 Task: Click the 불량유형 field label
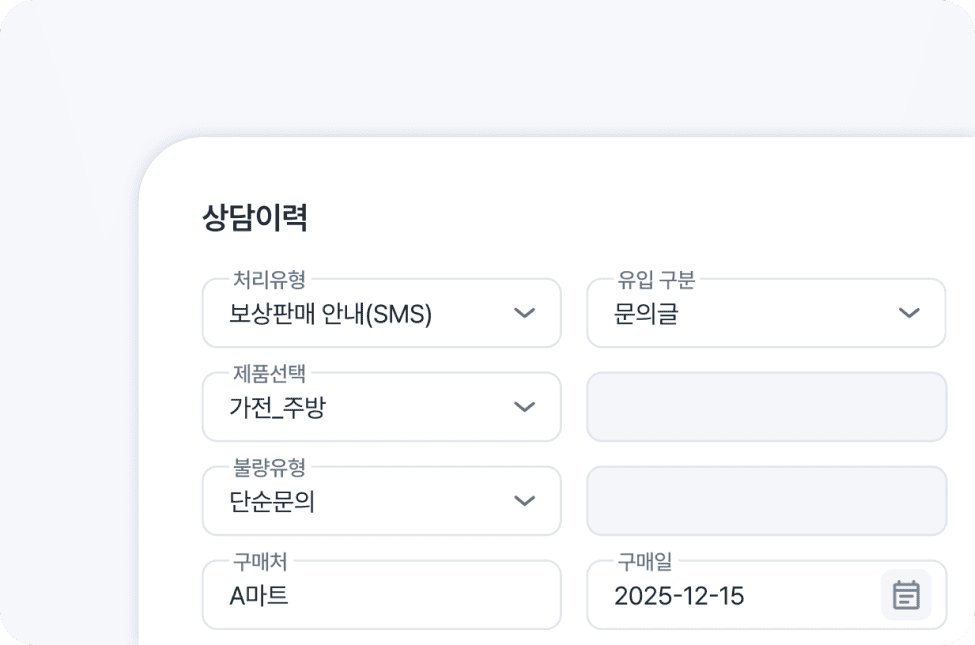[269, 468]
